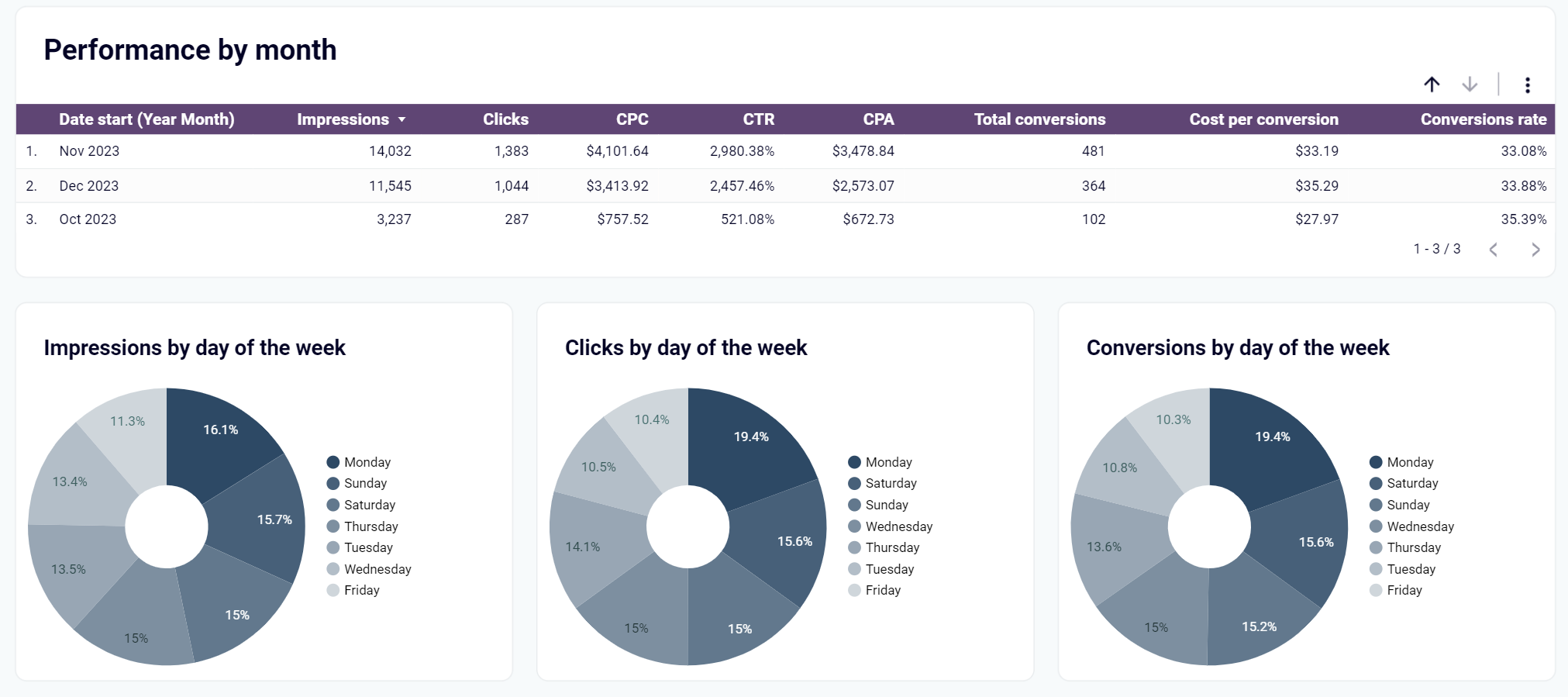Open the three-dot options menu on the table
Viewport: 1568px width, 697px height.
pyautogui.click(x=1528, y=85)
